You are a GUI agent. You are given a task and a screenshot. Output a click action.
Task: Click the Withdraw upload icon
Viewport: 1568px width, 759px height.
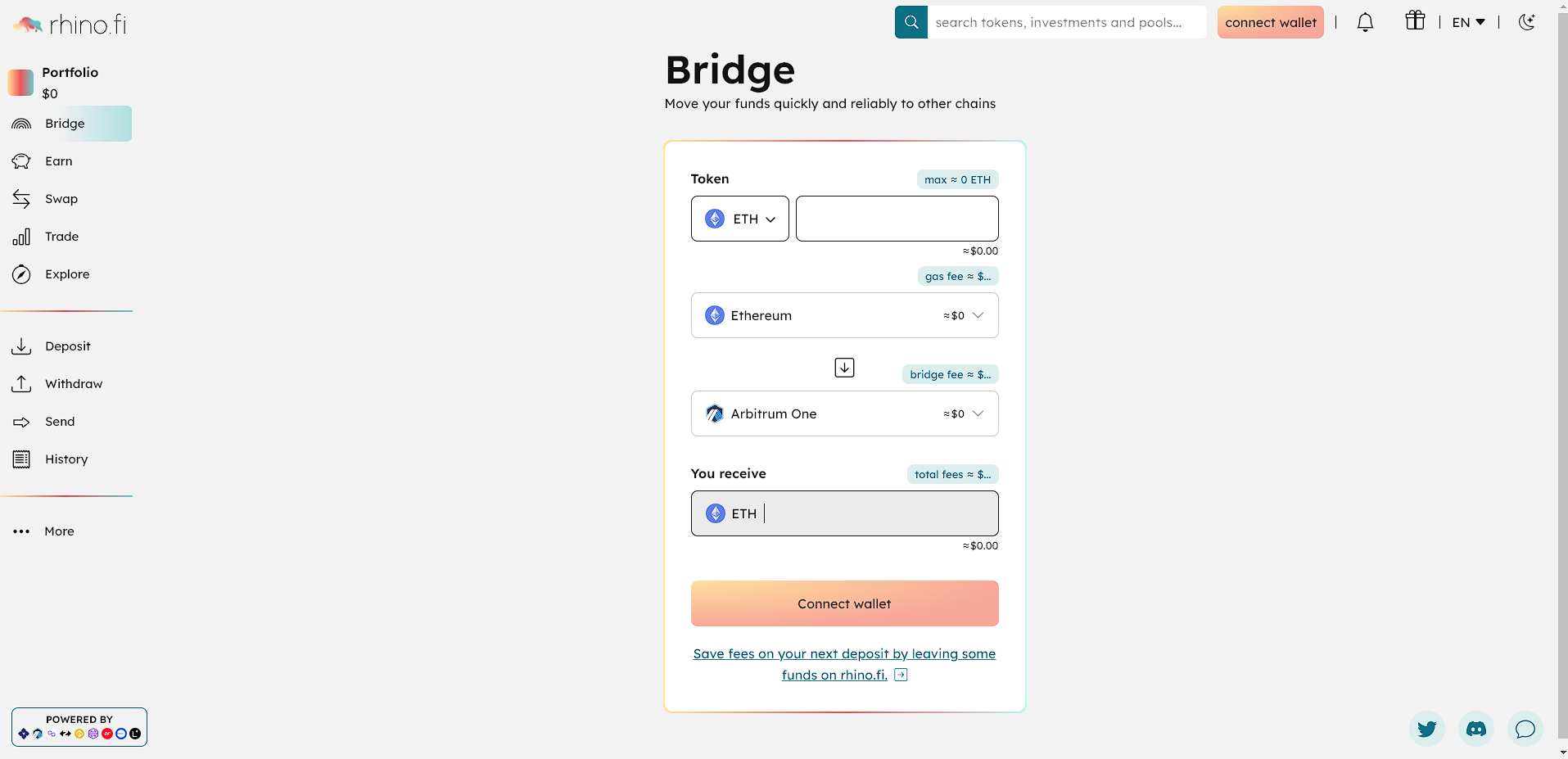point(21,384)
